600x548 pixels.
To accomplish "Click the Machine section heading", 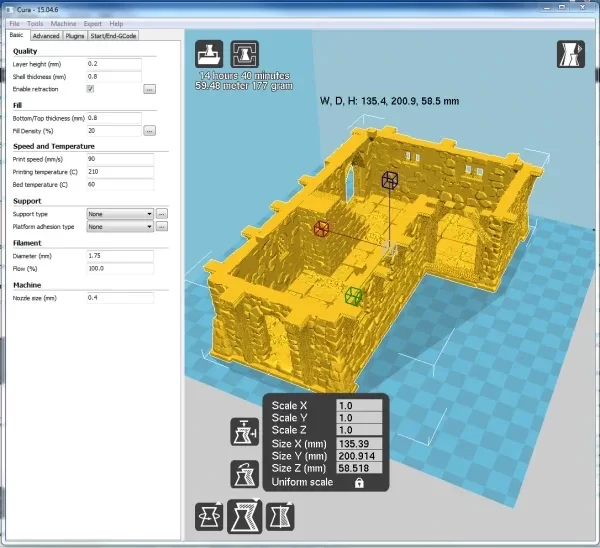I will tap(27, 285).
